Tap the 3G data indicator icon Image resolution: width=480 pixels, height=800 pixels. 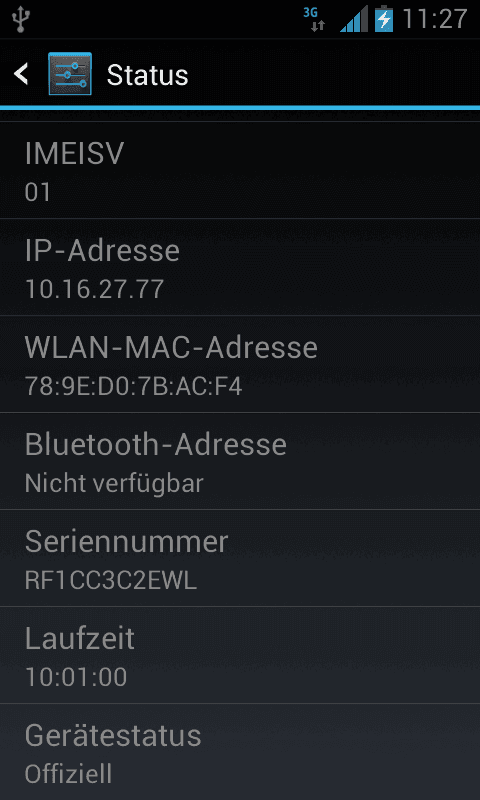[x=314, y=19]
